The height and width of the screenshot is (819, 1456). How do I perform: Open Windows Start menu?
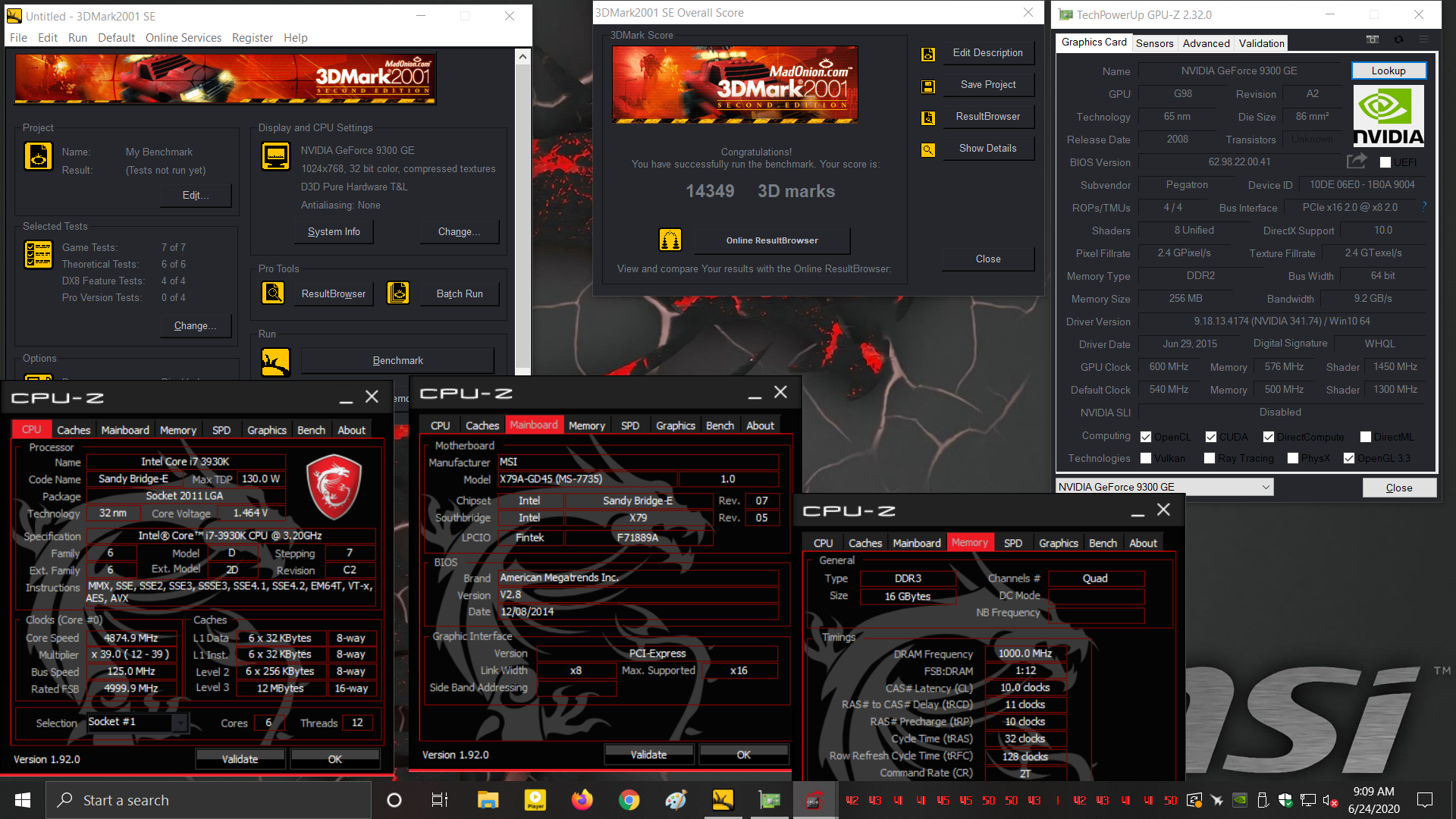(22, 800)
